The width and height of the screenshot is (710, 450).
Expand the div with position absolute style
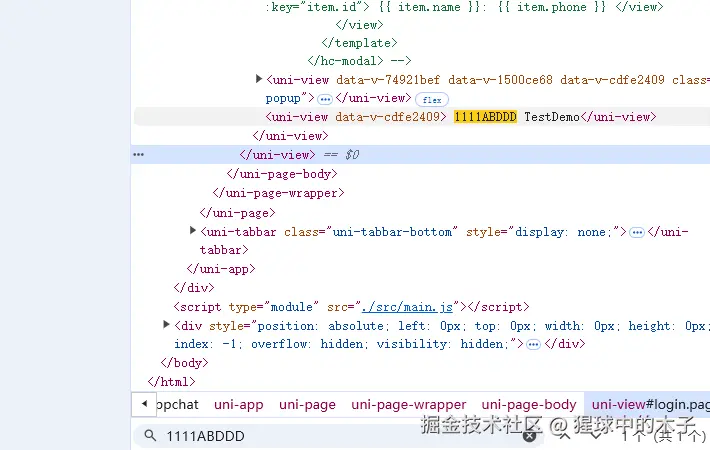(x=166, y=324)
